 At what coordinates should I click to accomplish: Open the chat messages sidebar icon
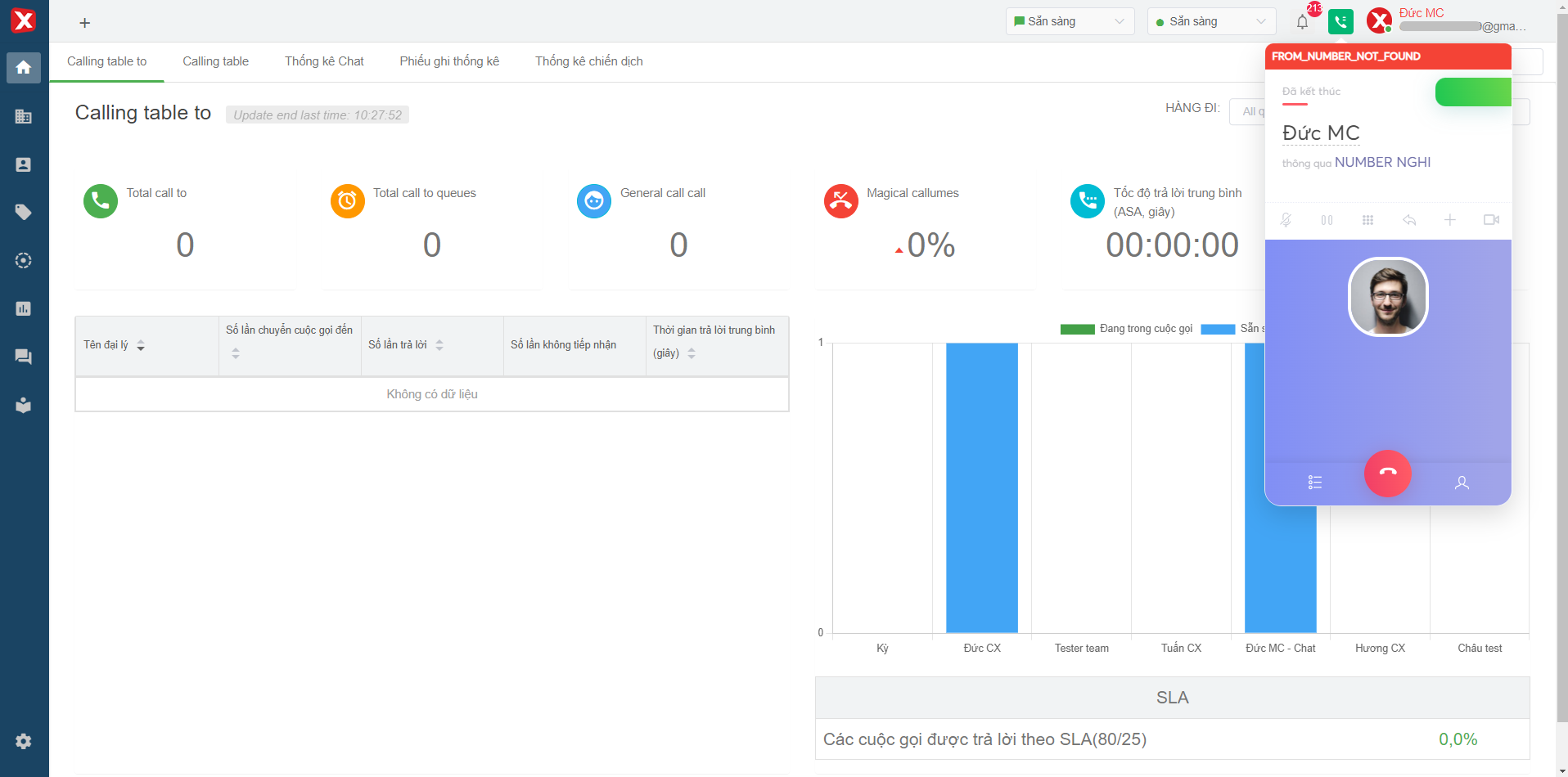pyautogui.click(x=24, y=357)
